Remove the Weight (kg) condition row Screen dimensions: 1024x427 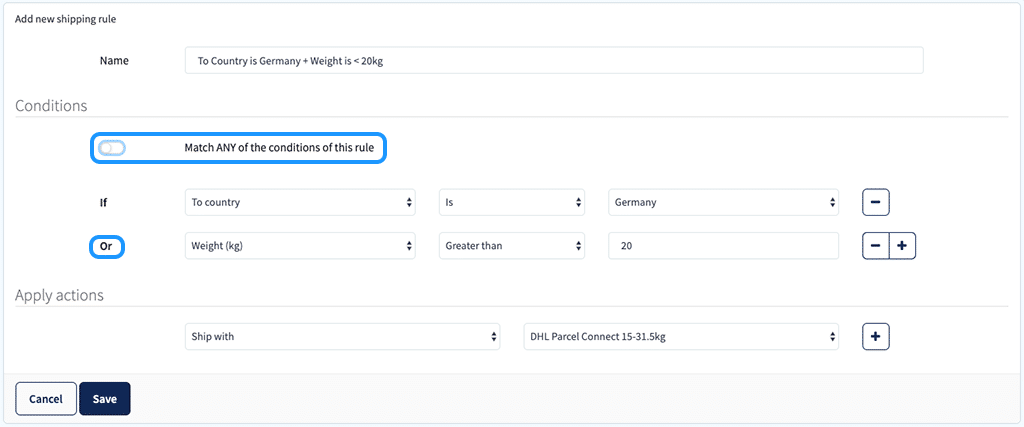click(x=876, y=246)
